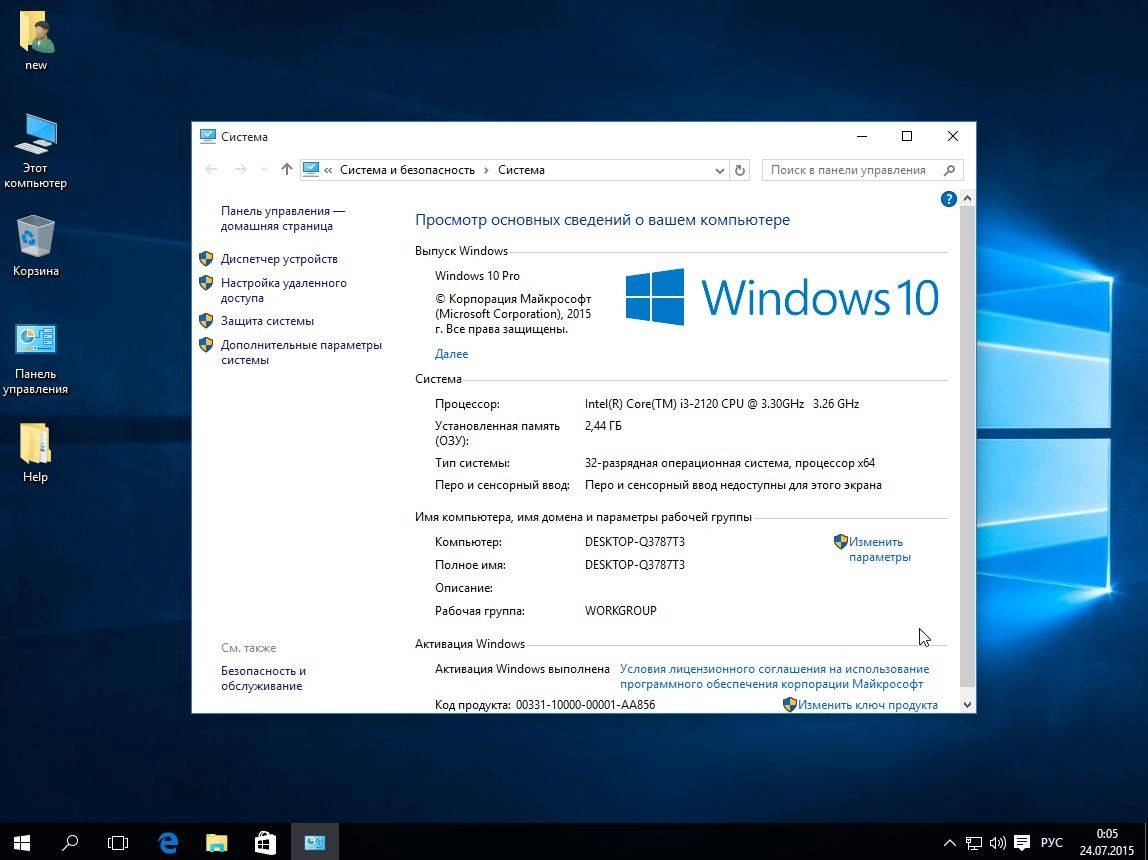Click the Система window title icon
Image resolution: width=1148 pixels, height=860 pixels.
[208, 136]
